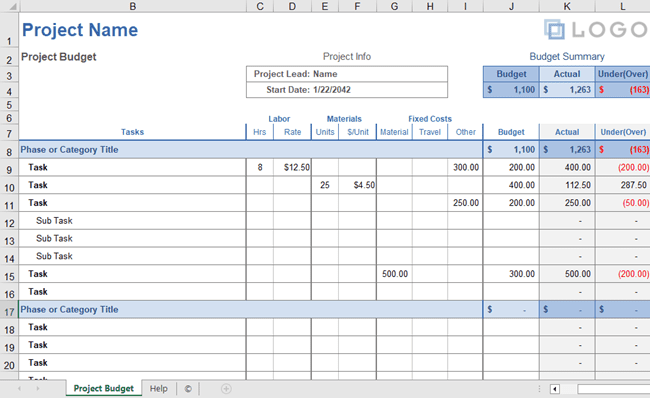Select column D header
The width and height of the screenshot is (650, 398).
(x=292, y=6)
